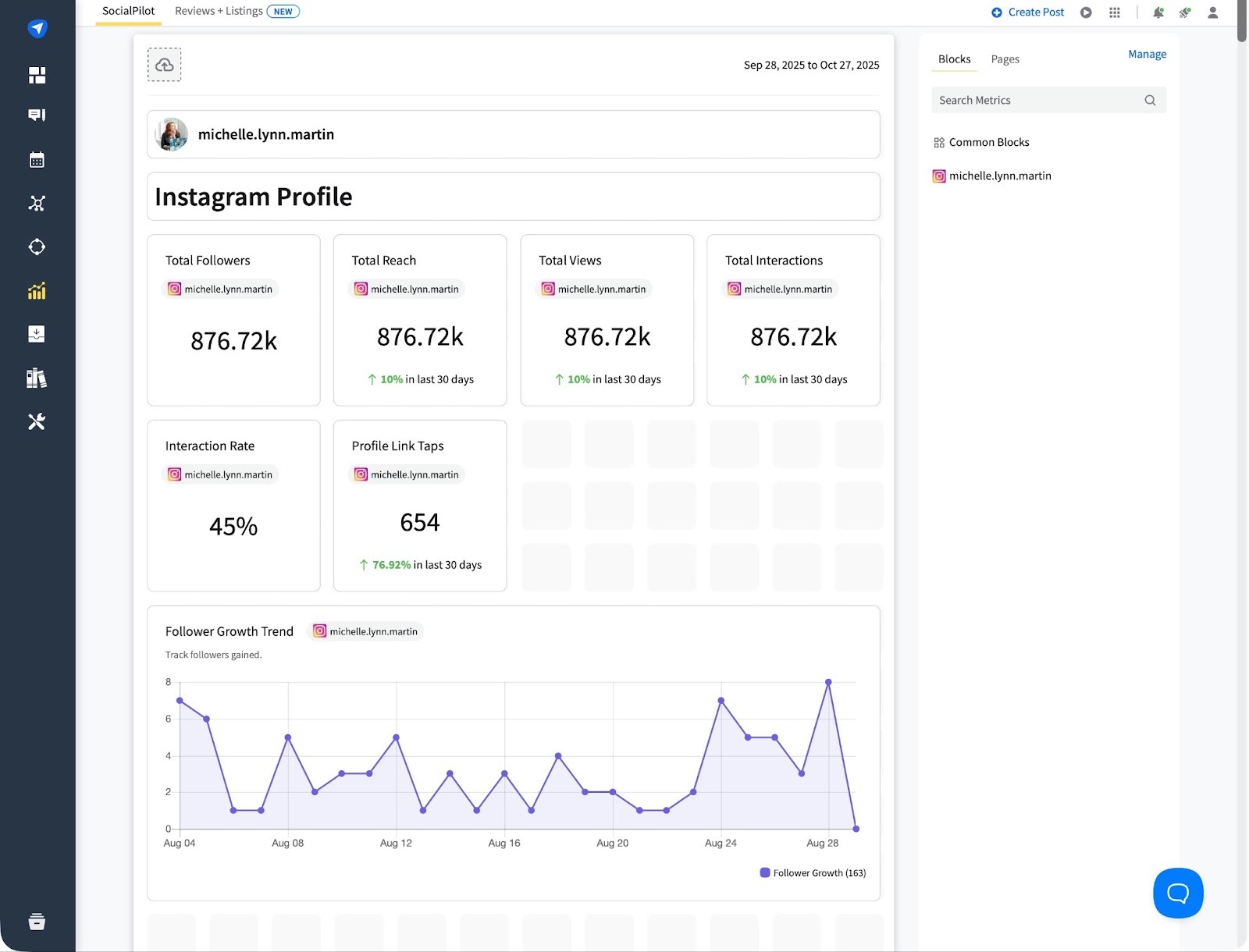Open the Reviews + Listings tab
The width and height of the screenshot is (1249, 952).
tap(219, 11)
